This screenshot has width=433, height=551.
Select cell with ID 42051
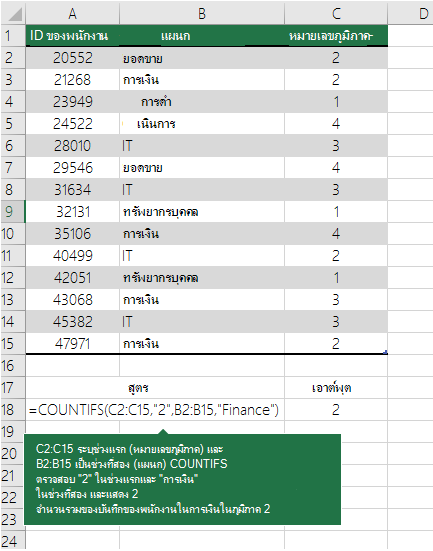[x=72, y=278]
